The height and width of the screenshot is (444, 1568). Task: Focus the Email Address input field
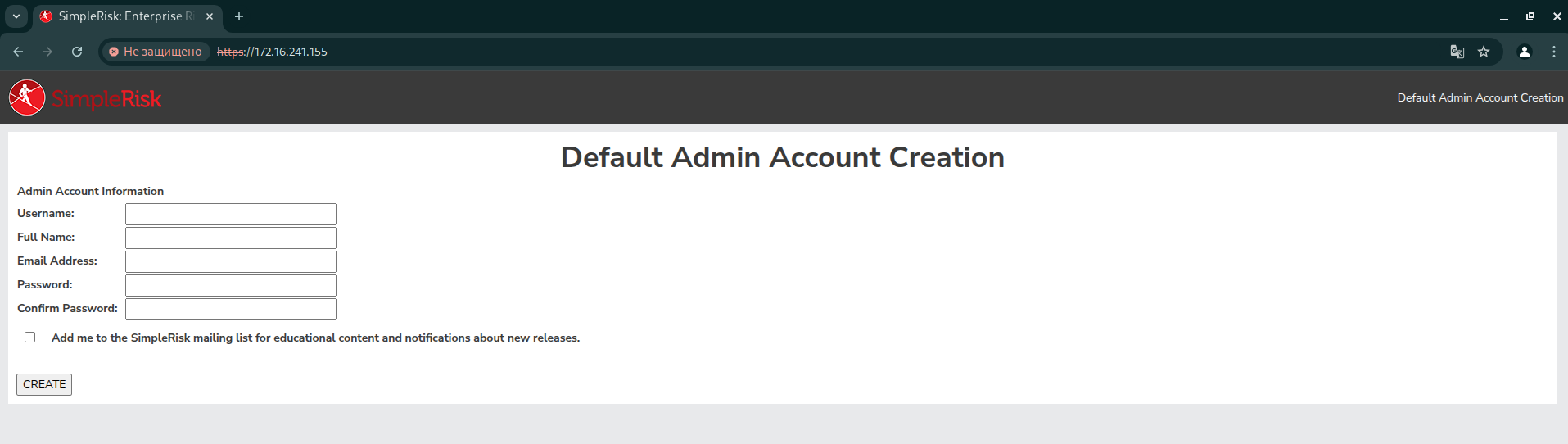click(x=231, y=261)
